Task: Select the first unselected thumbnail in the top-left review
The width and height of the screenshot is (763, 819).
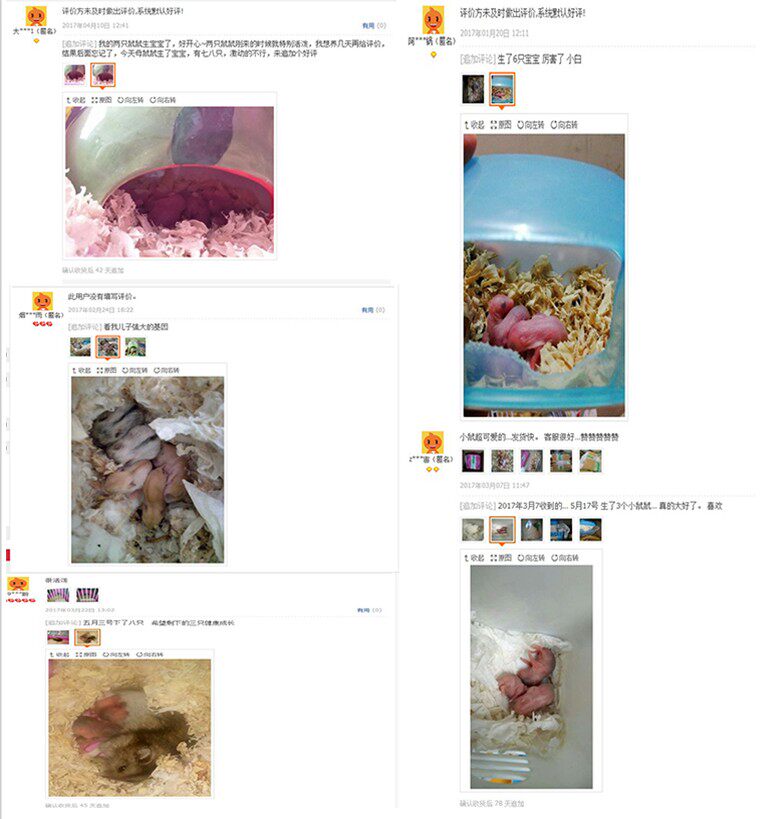Action: tap(75, 75)
